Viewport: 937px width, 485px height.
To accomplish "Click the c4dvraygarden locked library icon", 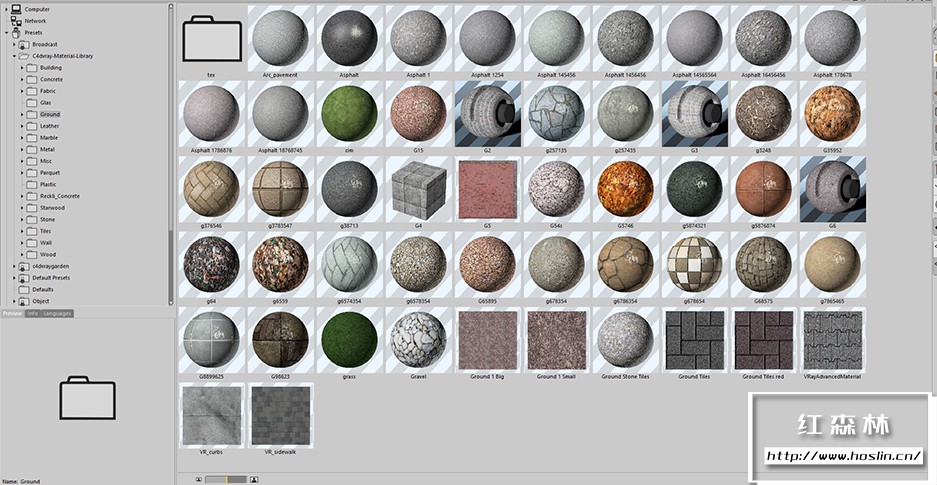I will point(24,266).
